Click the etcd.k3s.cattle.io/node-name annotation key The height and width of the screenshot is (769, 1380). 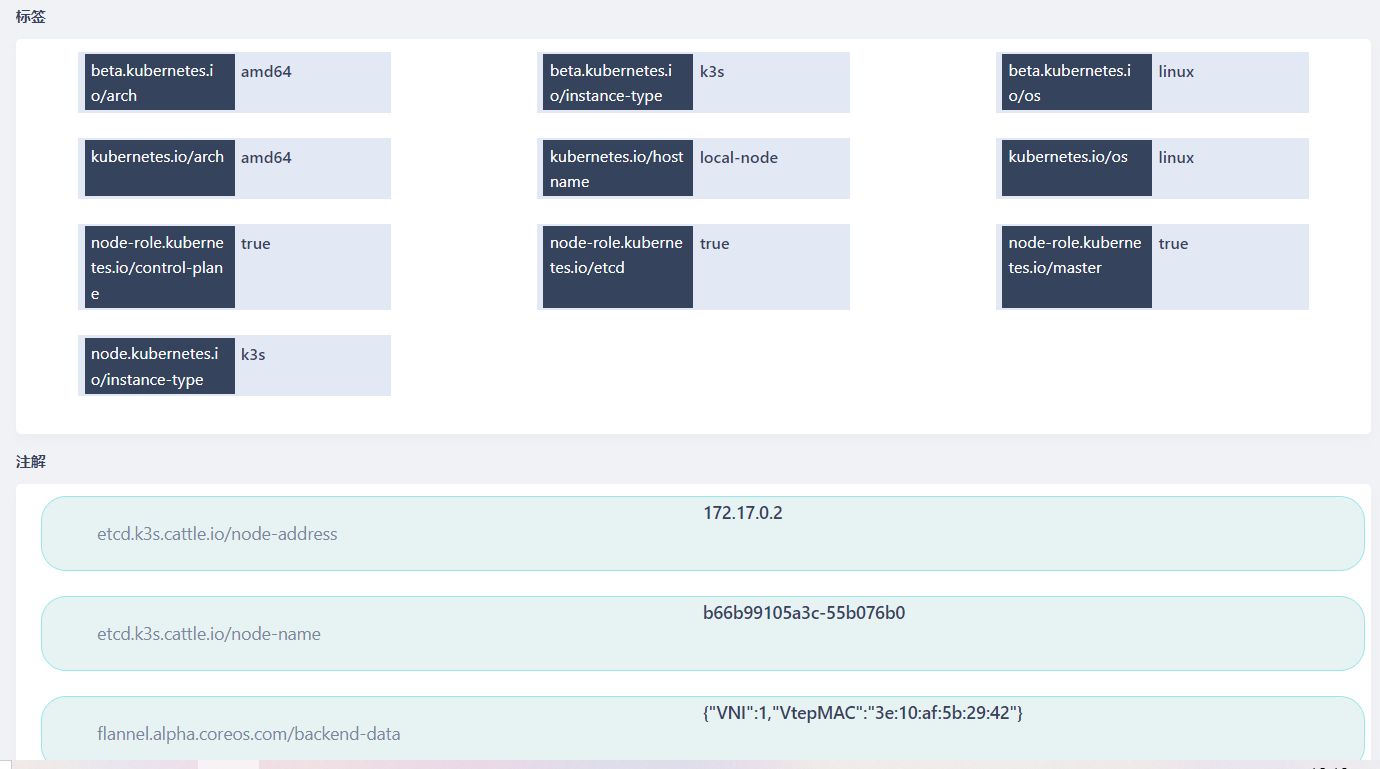tap(209, 634)
